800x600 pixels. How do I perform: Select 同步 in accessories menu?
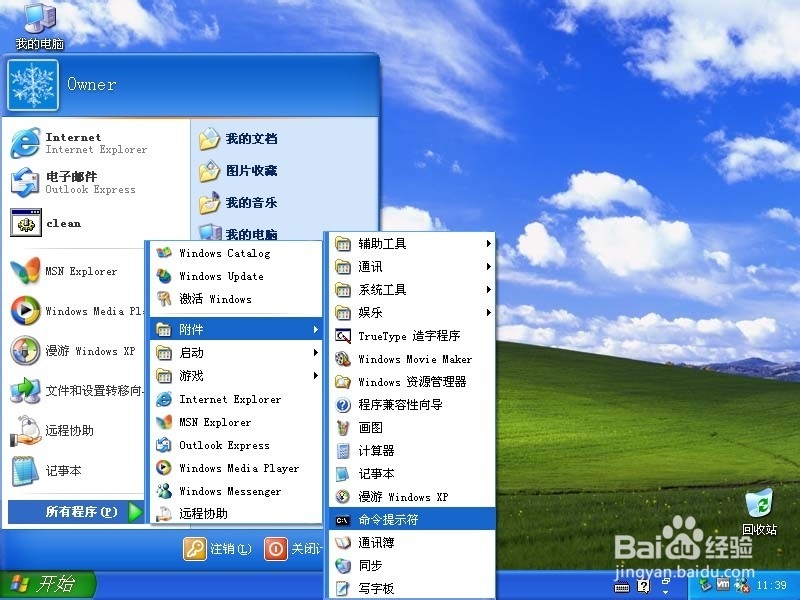point(412,565)
